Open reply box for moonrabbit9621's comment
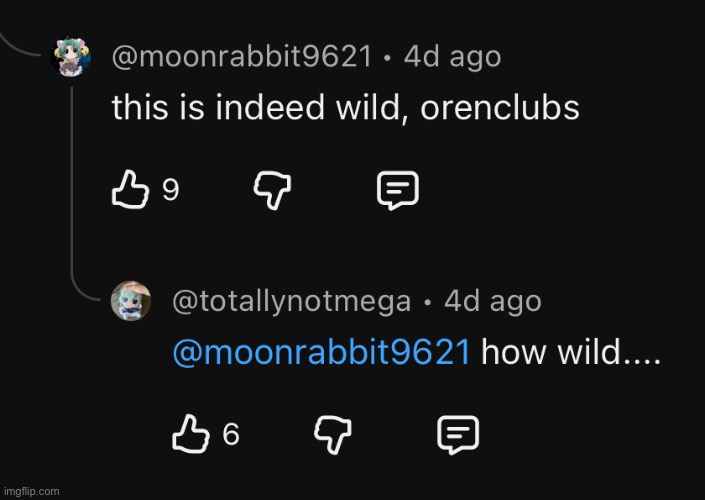705x500 pixels. (397, 188)
